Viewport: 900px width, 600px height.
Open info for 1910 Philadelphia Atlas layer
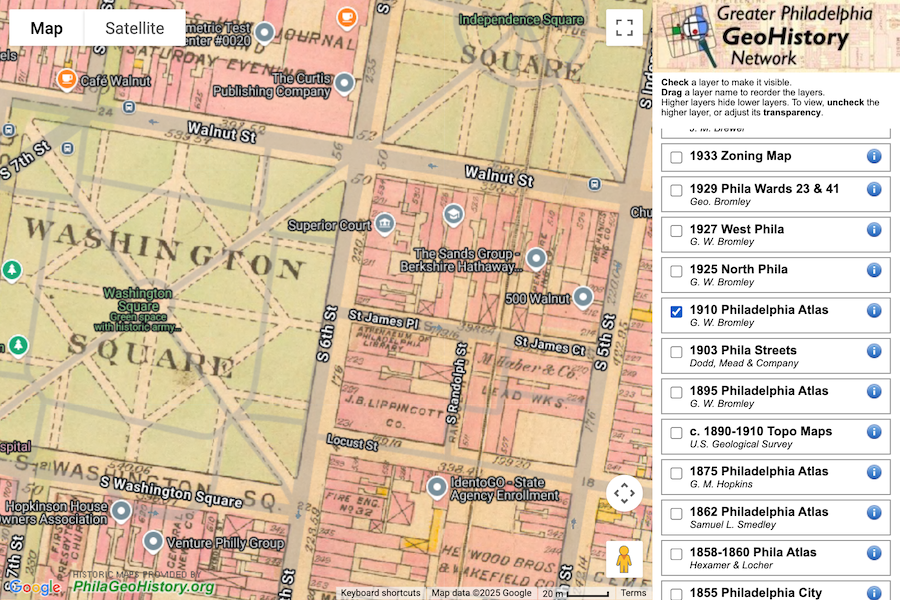(x=873, y=311)
